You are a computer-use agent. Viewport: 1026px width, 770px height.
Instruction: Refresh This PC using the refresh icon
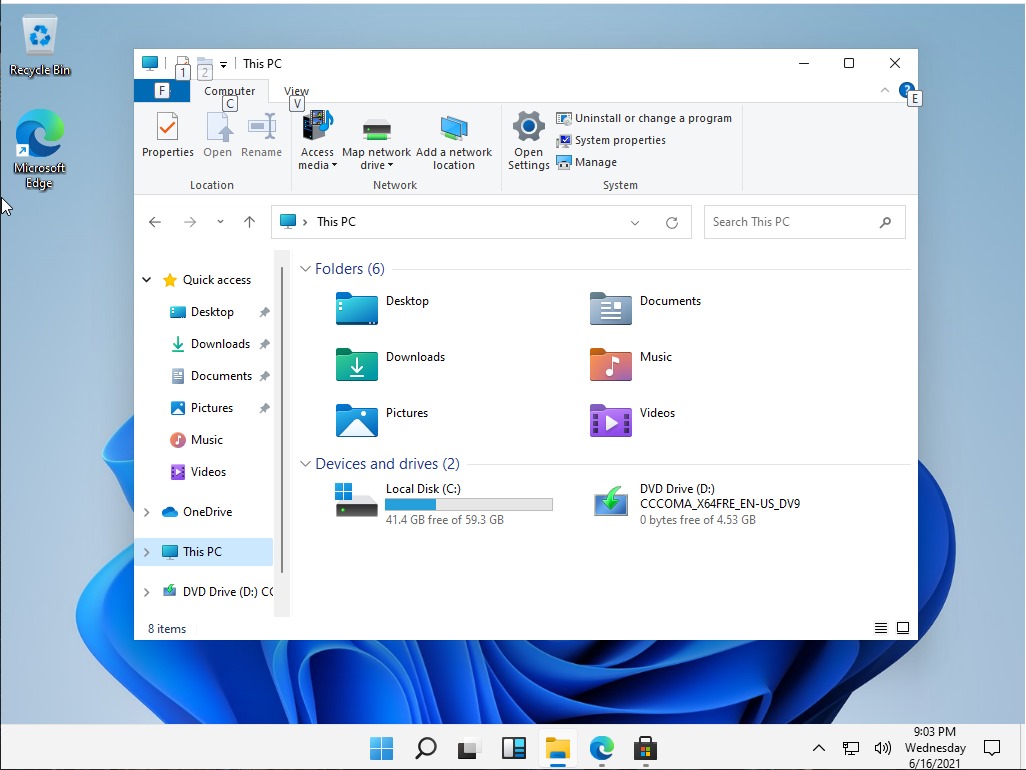coord(673,221)
